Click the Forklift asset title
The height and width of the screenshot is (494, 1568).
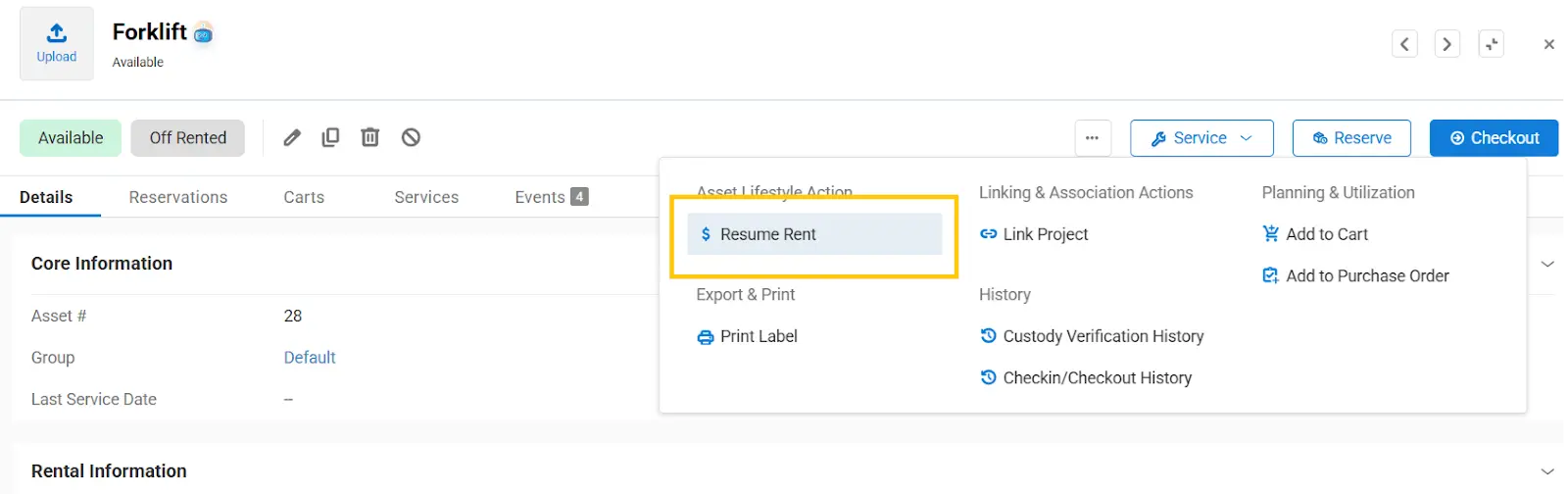(x=149, y=32)
